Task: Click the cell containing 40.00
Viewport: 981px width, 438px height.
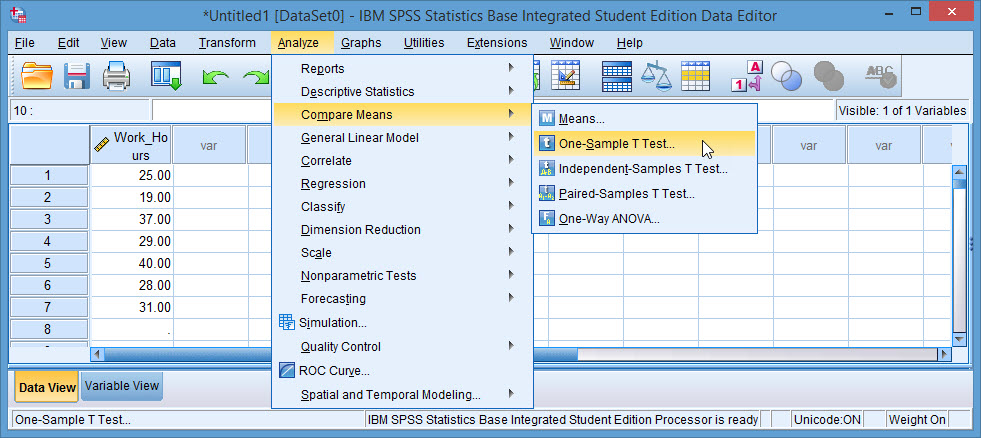Action: tap(132, 263)
